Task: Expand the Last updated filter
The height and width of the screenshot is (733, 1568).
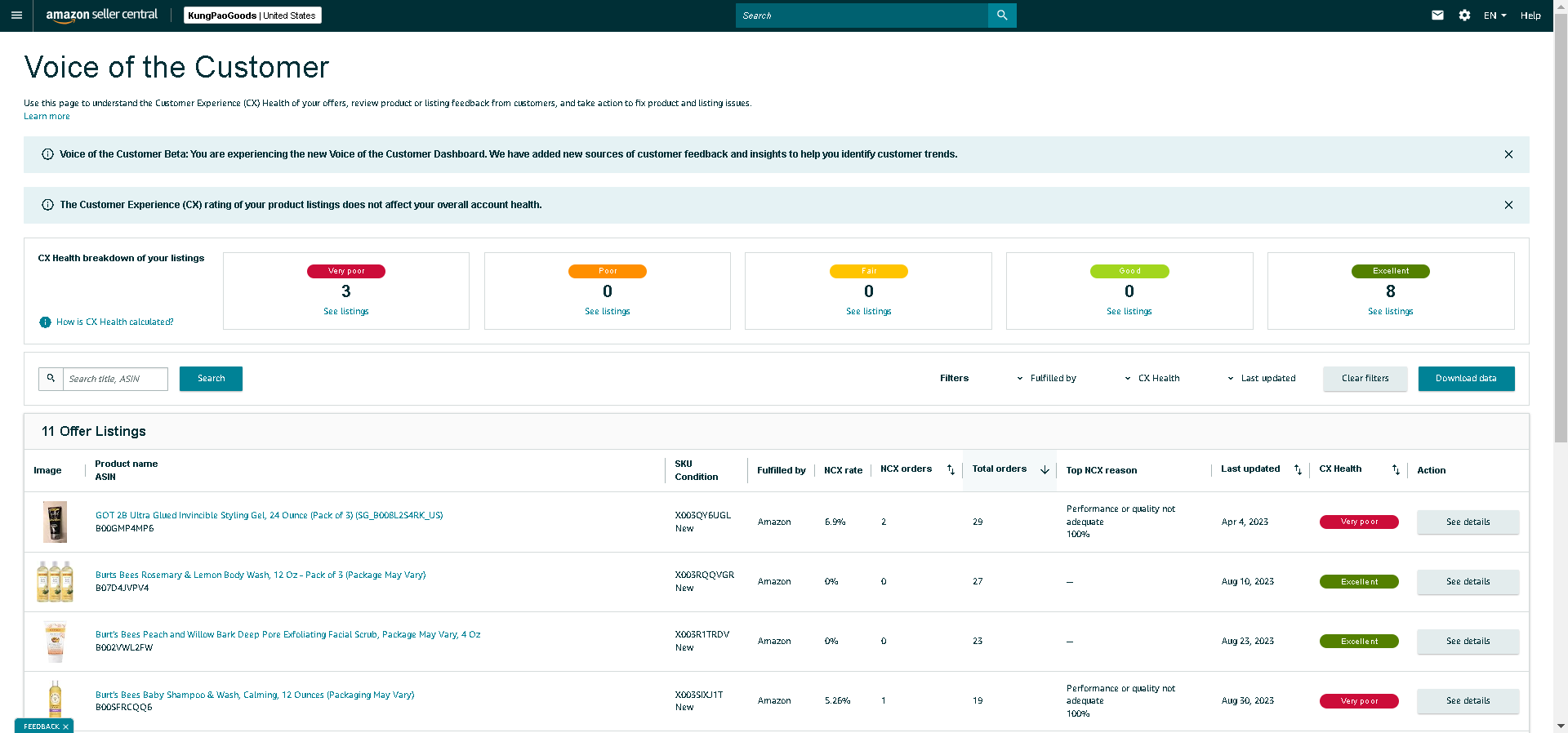Action: [x=1261, y=379]
